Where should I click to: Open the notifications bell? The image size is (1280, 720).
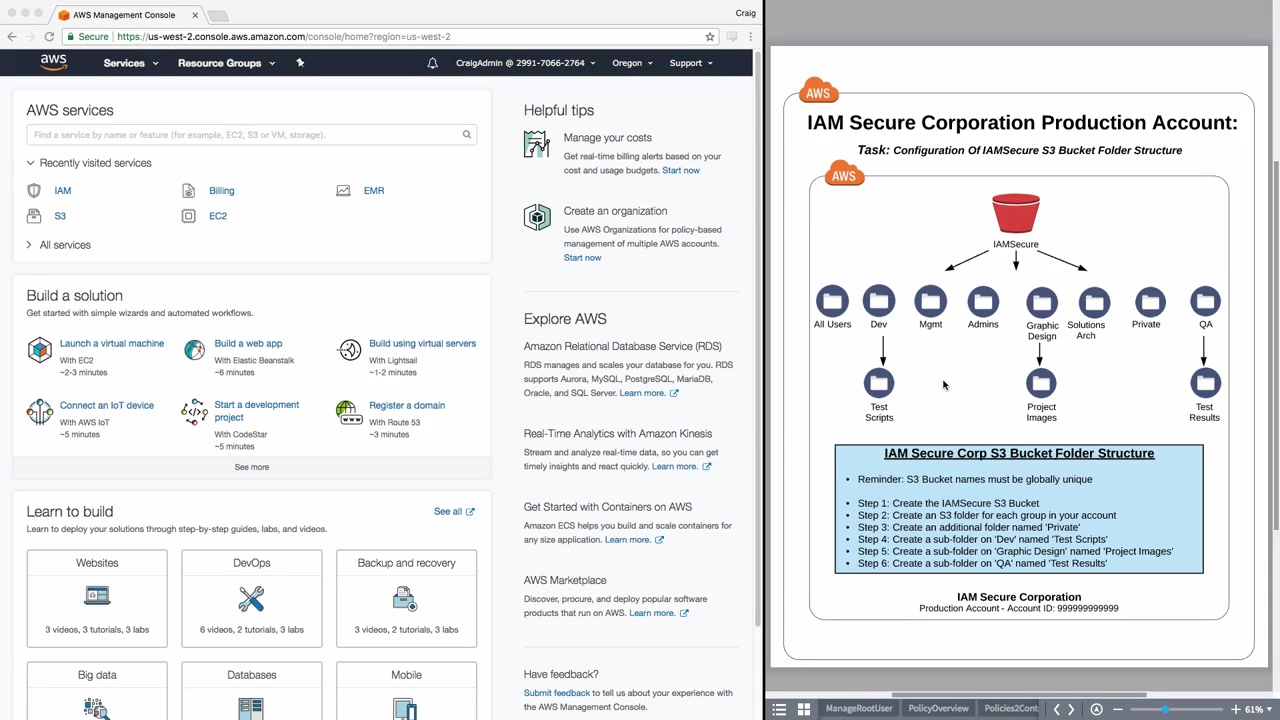pos(432,63)
